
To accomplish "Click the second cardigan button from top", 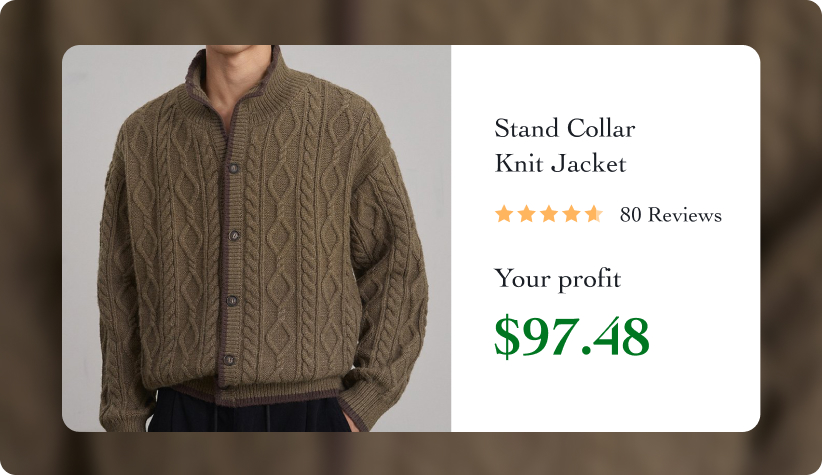I will pyautogui.click(x=234, y=235).
